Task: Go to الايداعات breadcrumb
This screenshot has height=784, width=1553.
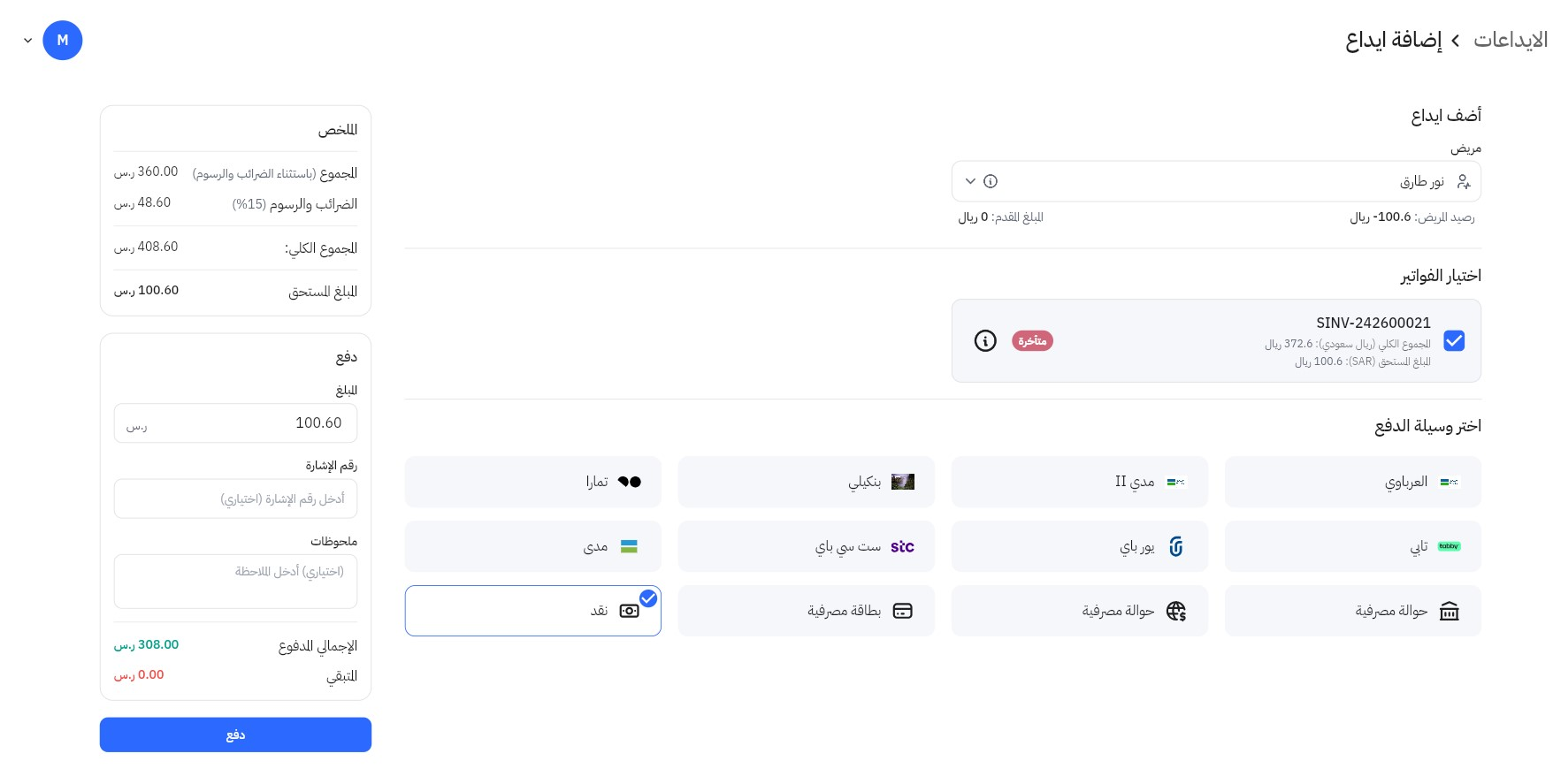Action: click(1511, 41)
